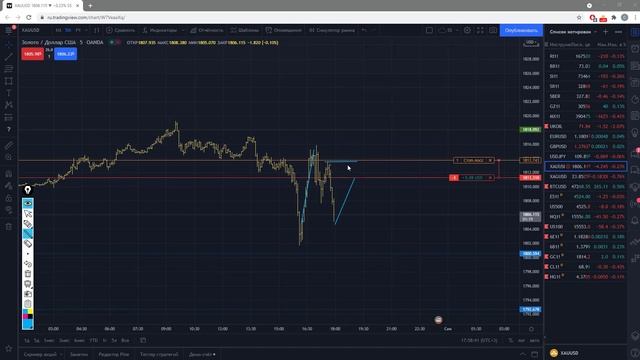640x360 pixels.
Task: Select the chart layout square icon
Action: pyautogui.click(x=429, y=30)
